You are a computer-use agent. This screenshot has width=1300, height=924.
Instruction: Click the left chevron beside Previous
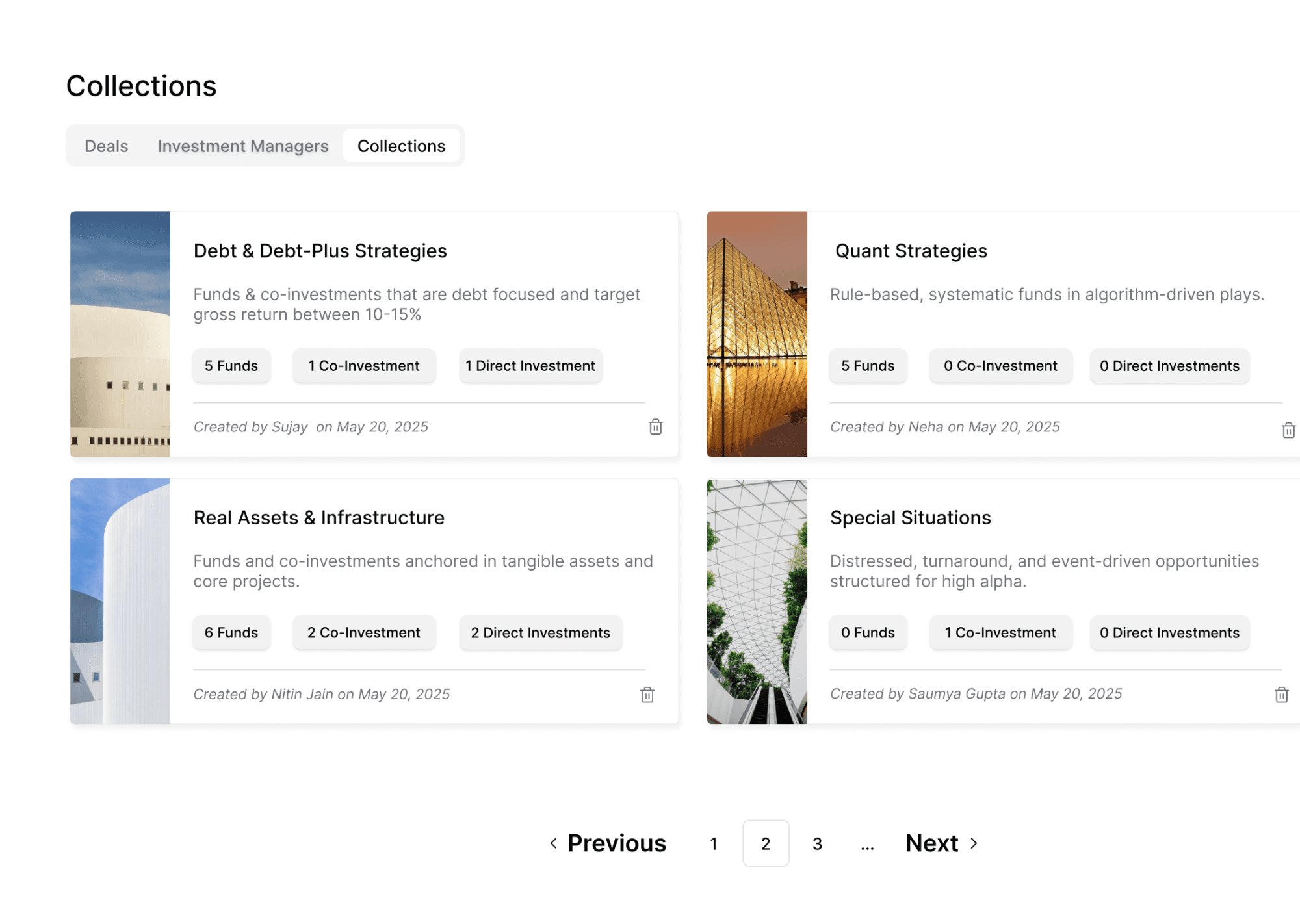(x=553, y=843)
